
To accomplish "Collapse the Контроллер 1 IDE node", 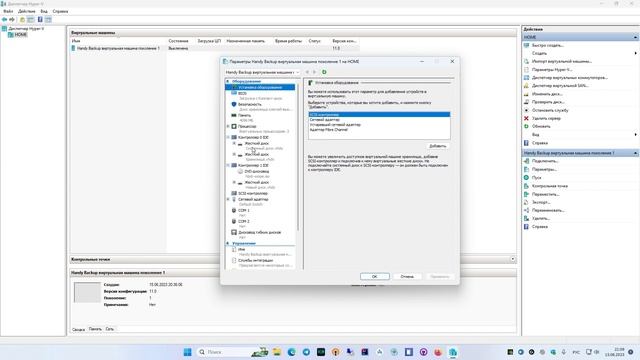I will point(228,165).
